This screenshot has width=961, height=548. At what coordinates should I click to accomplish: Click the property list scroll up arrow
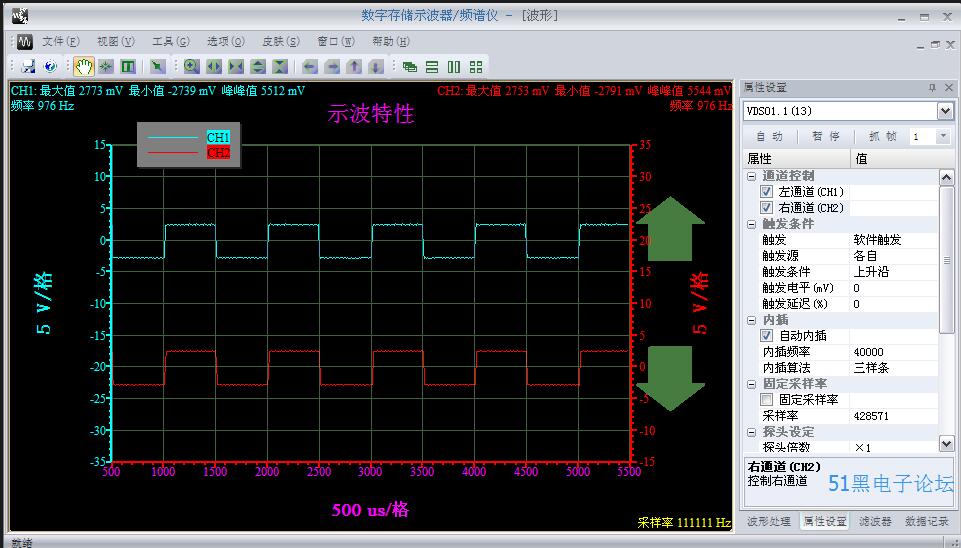[946, 178]
